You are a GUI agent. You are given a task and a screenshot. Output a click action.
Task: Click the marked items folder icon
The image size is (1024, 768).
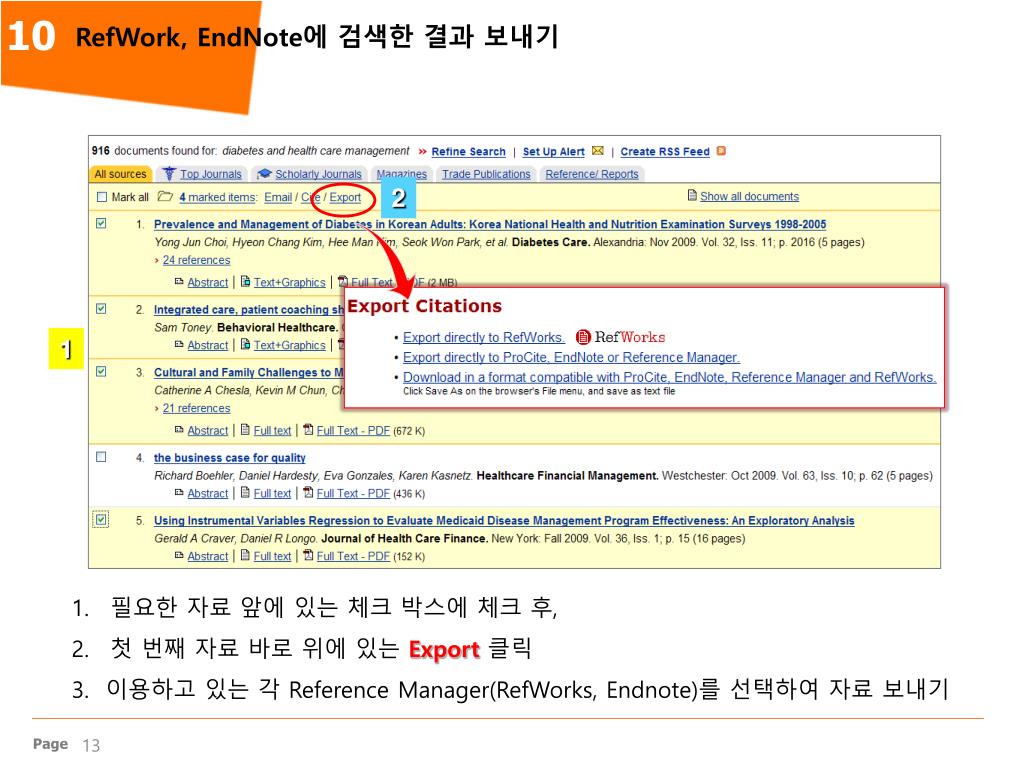165,197
